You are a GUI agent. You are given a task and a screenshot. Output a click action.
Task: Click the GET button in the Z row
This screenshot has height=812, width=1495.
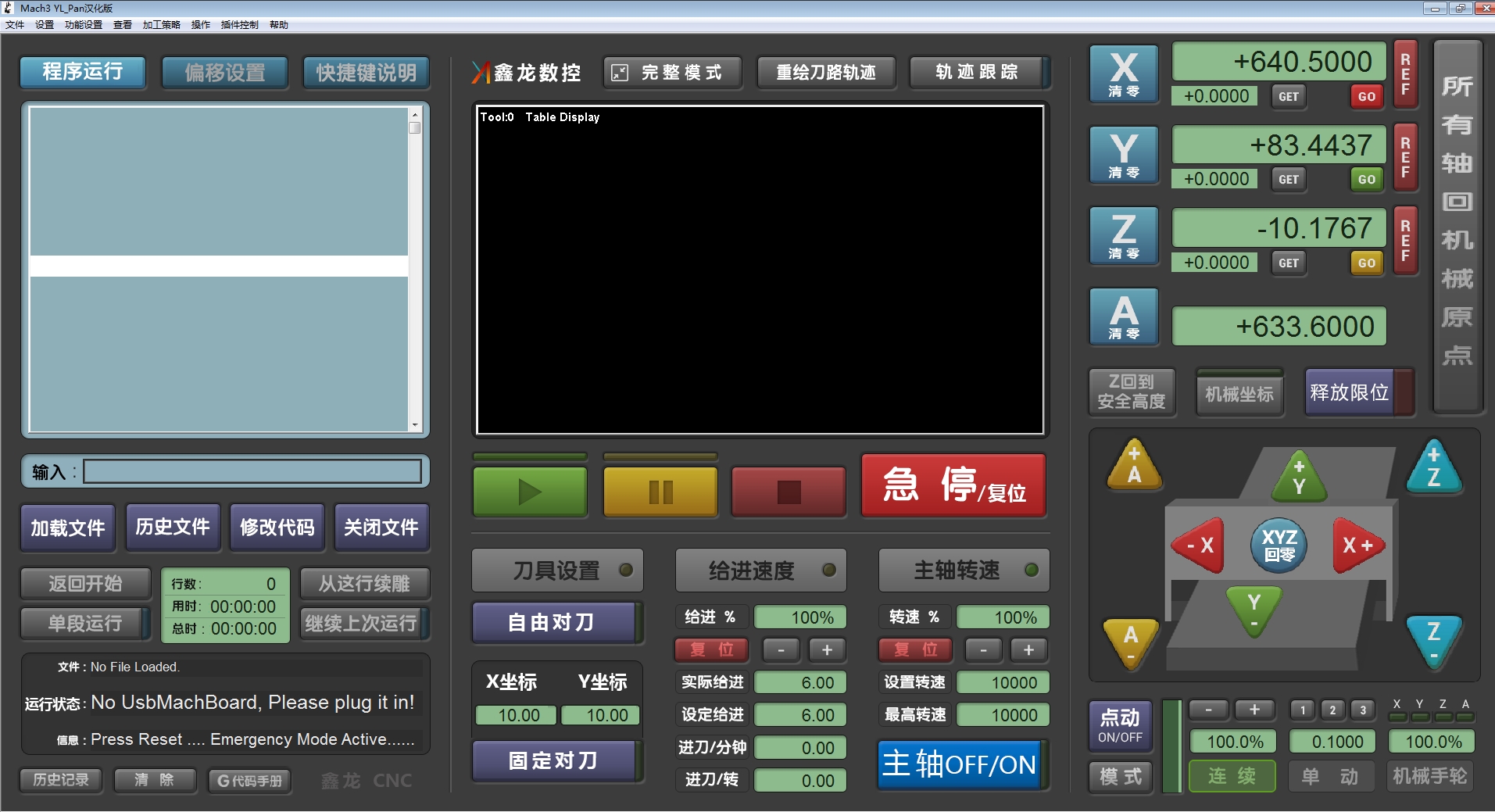1289,263
